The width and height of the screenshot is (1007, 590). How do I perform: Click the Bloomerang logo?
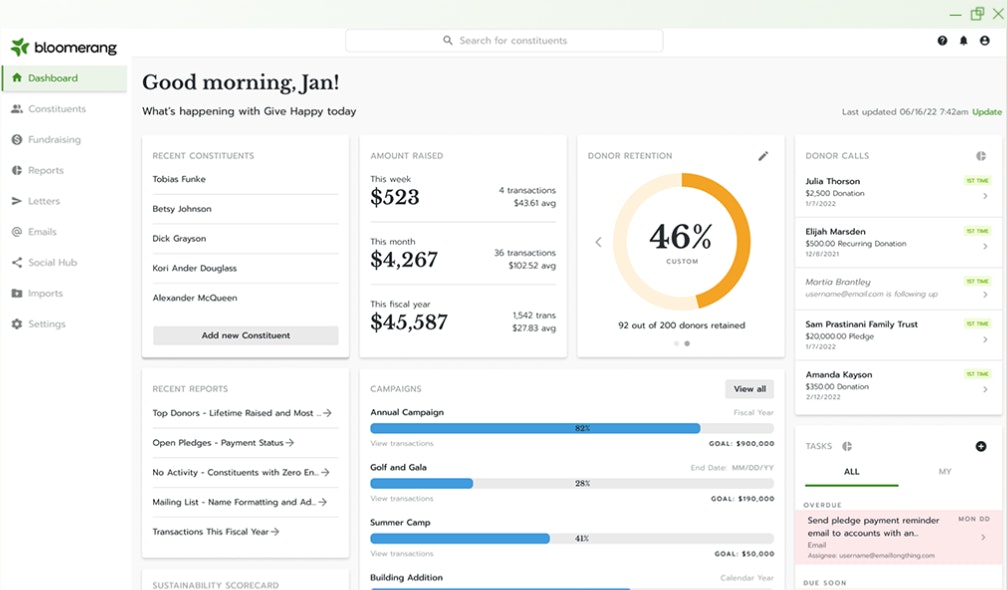point(64,47)
